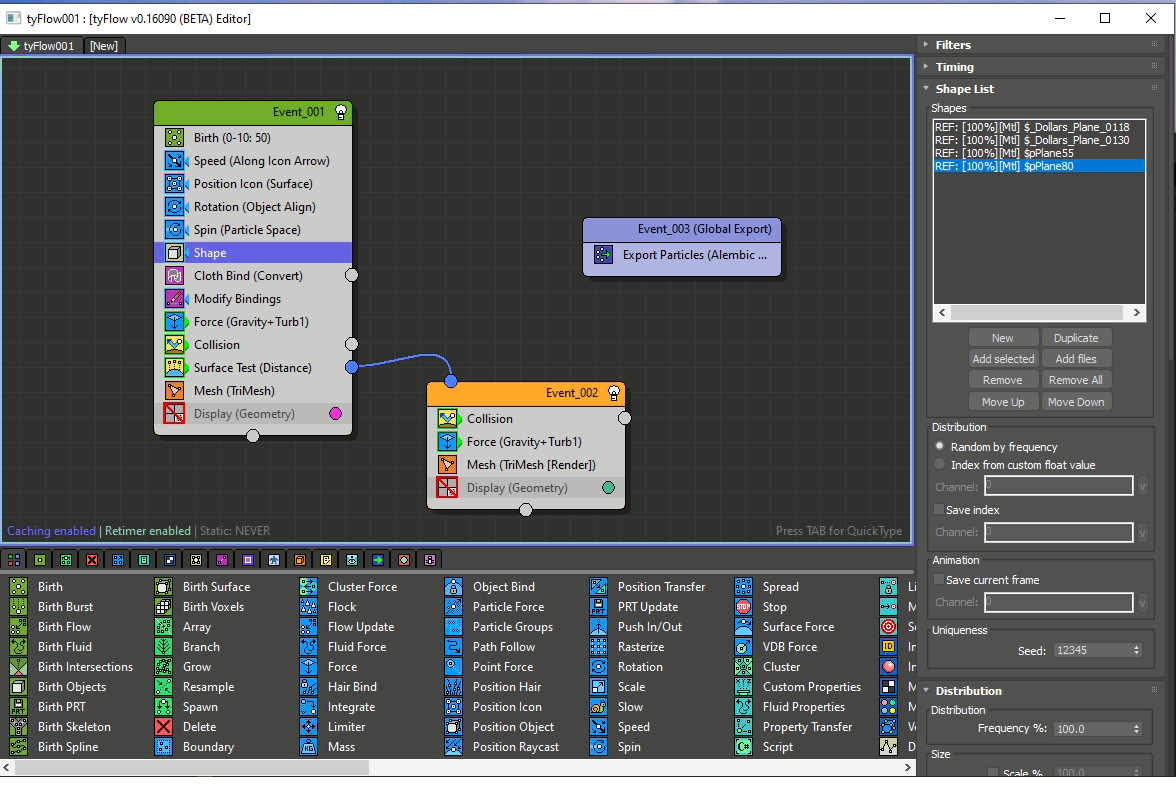Image resolution: width=1176 pixels, height=794 pixels.
Task: Select the Collision operator in Event_002
Action: [x=526, y=418]
